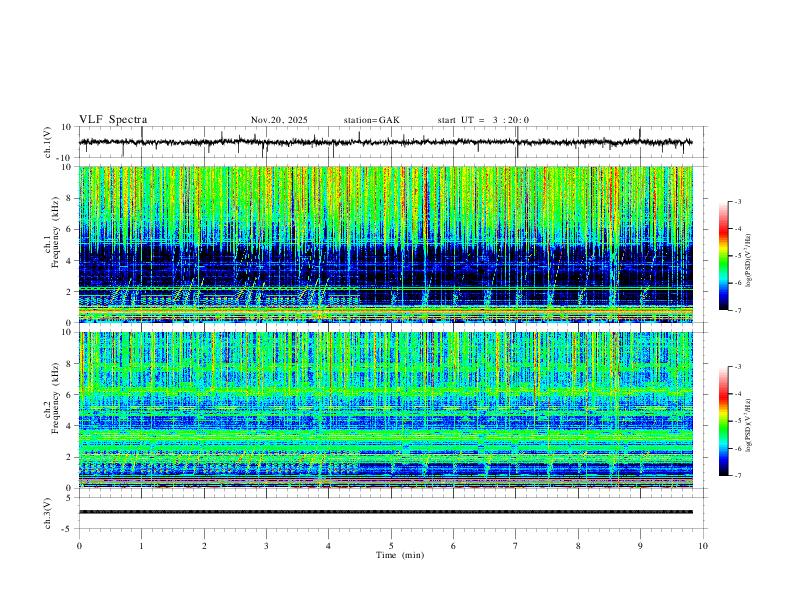The height and width of the screenshot is (612, 792).
Task: Click the "4" kHz tick on ch.2 spectrogram
Action: [x=69, y=426]
